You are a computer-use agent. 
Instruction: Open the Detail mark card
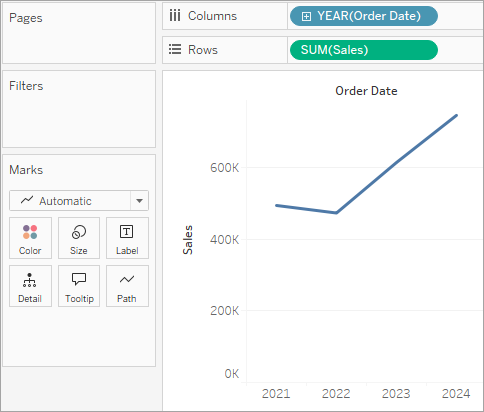(x=30, y=286)
